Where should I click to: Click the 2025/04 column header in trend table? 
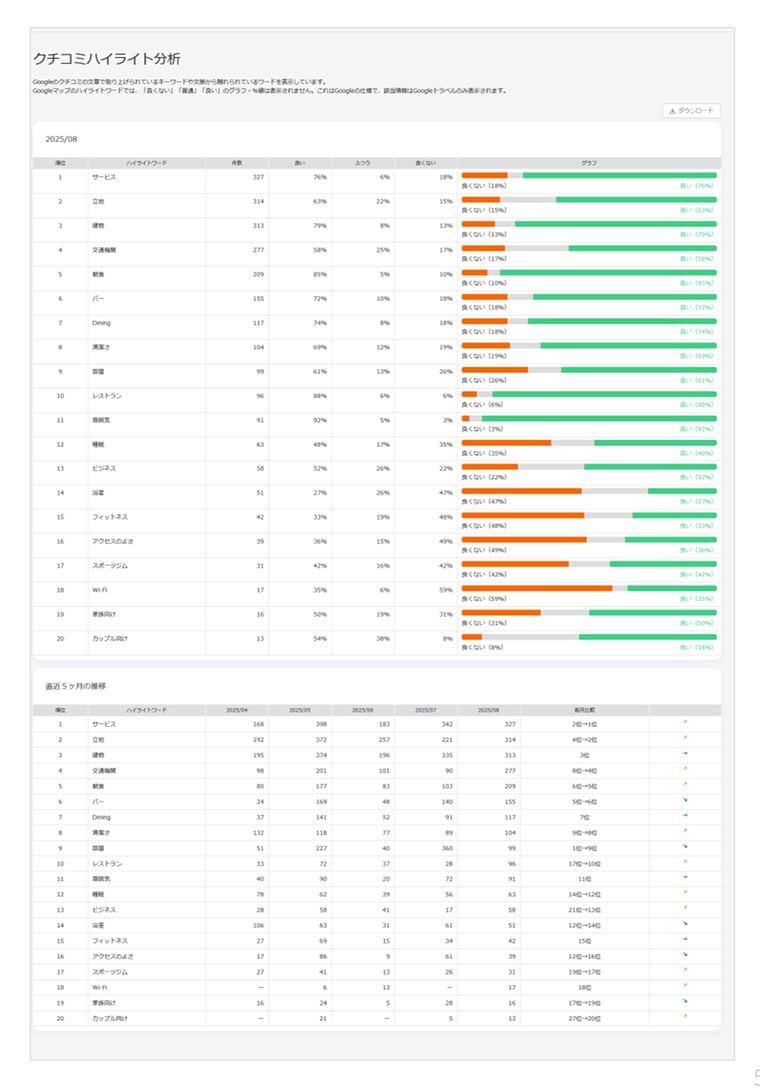[237, 709]
